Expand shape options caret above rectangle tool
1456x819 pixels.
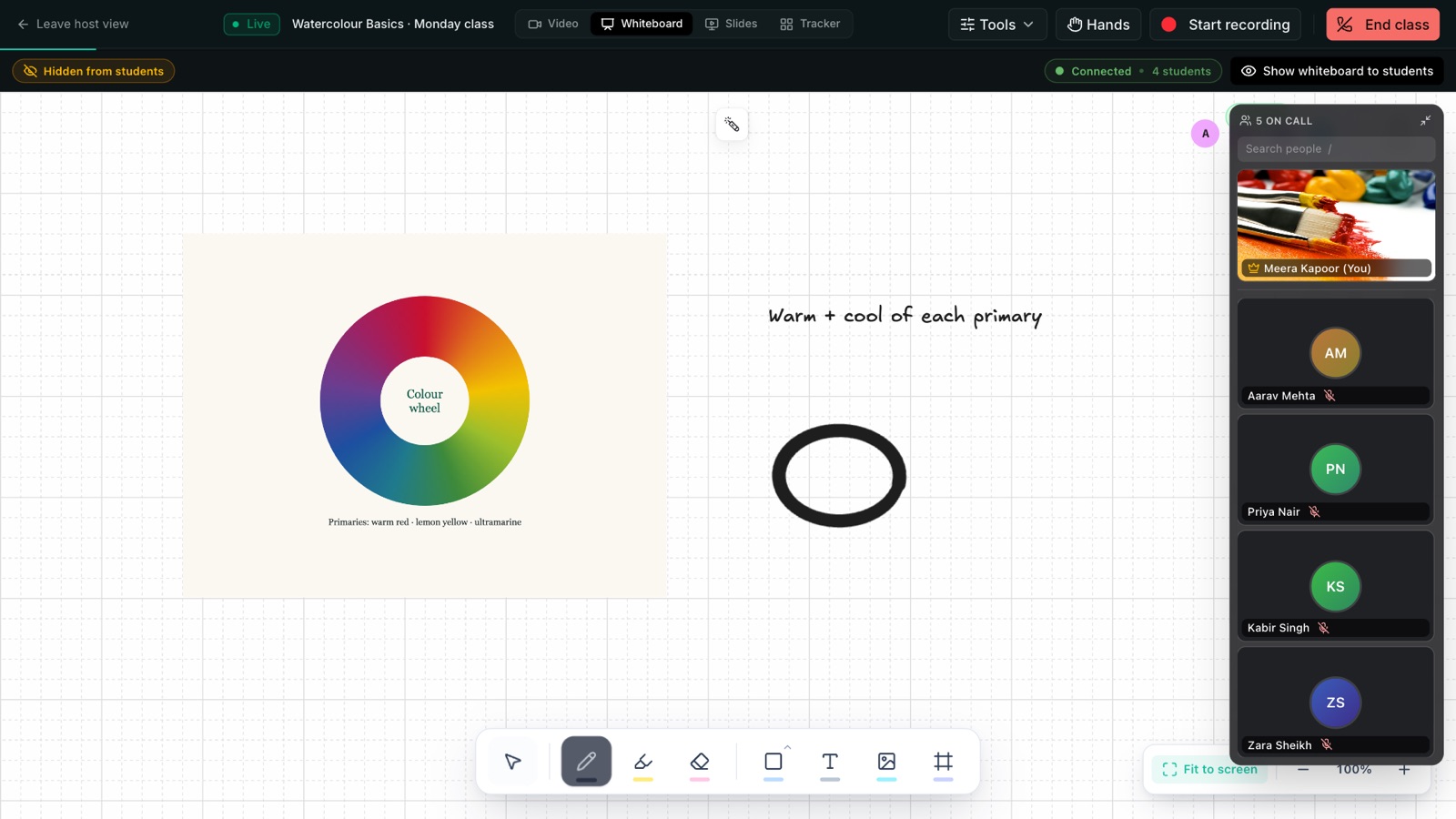click(x=787, y=747)
